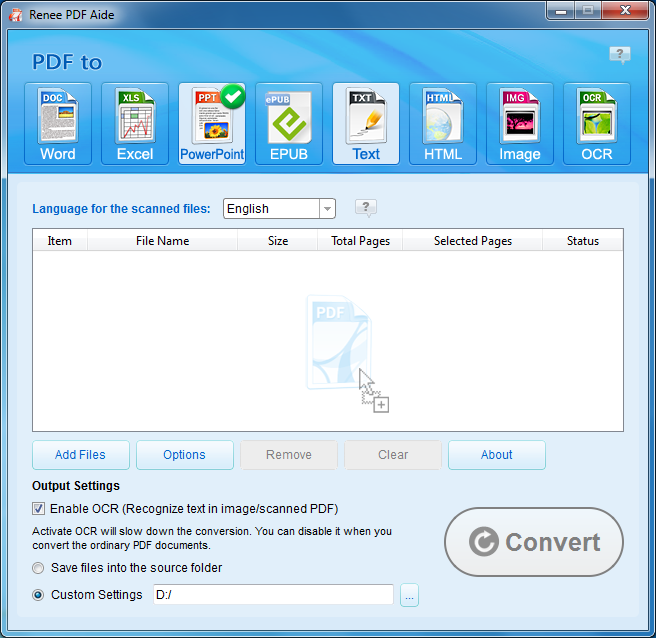Screen dimensions: 656x638
Task: Close the Renee PDF Aide window
Action: click(625, 10)
